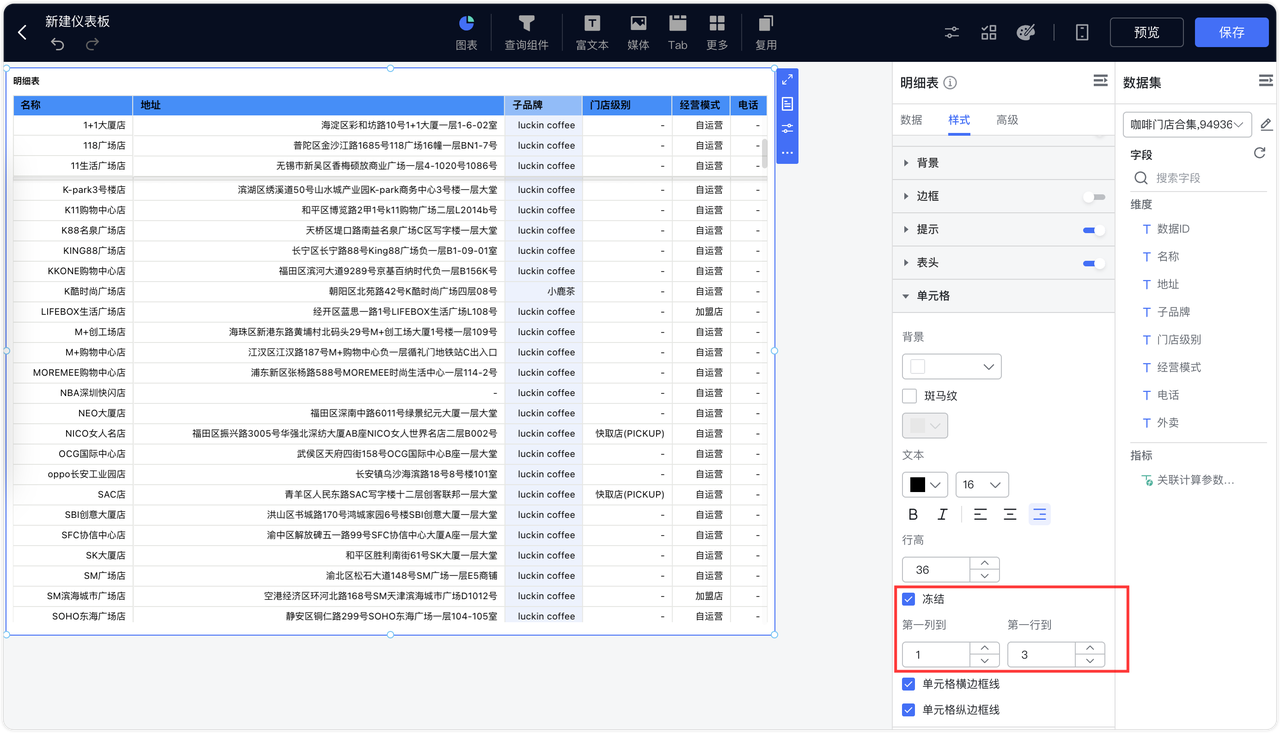
Task: Align cell text center
Action: [1010, 514]
